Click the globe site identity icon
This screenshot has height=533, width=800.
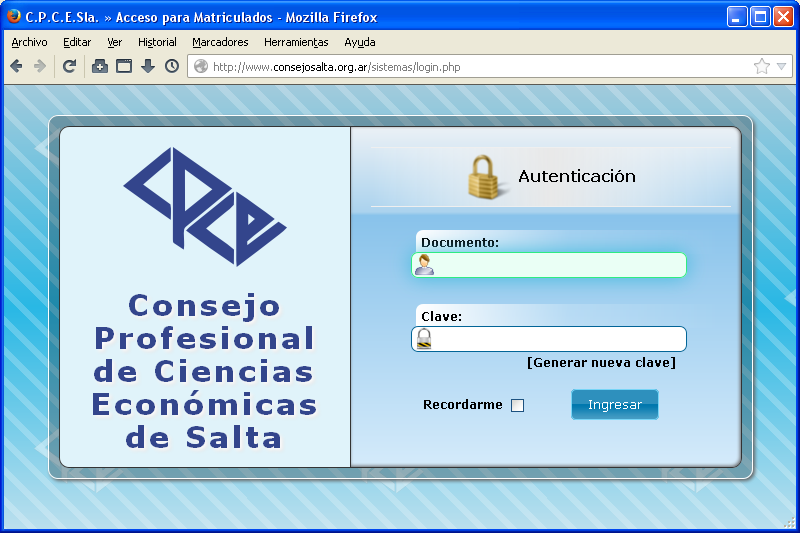coord(201,67)
